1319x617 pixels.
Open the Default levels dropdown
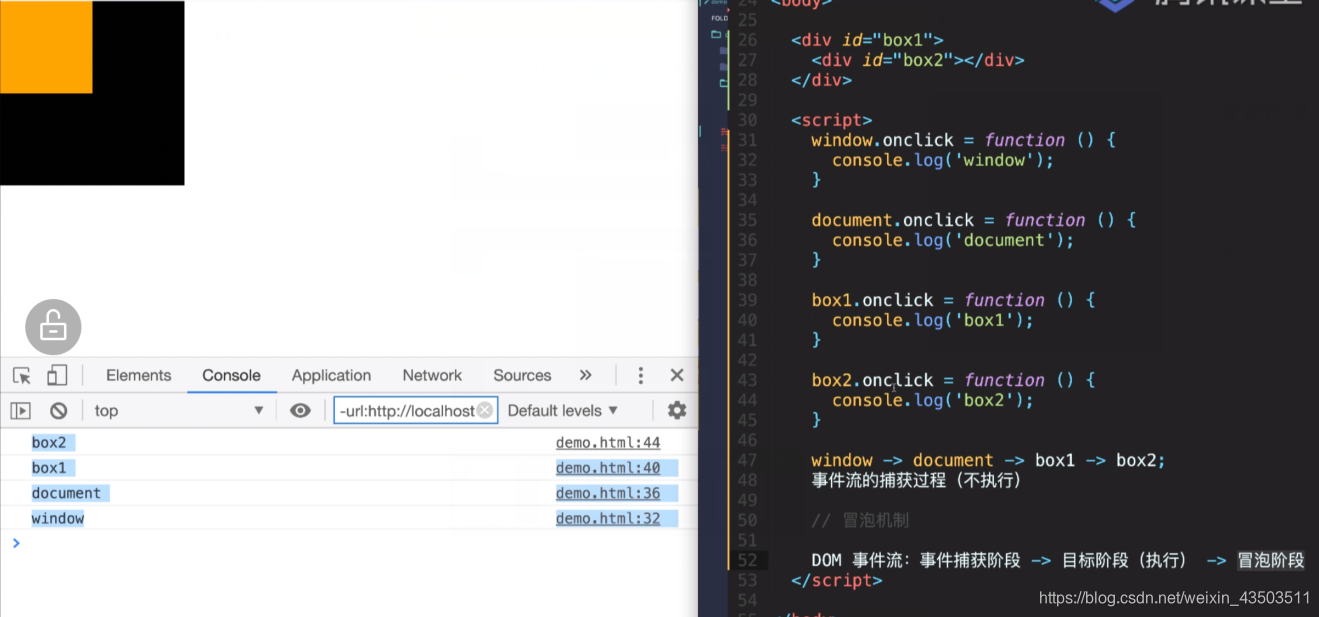click(563, 411)
